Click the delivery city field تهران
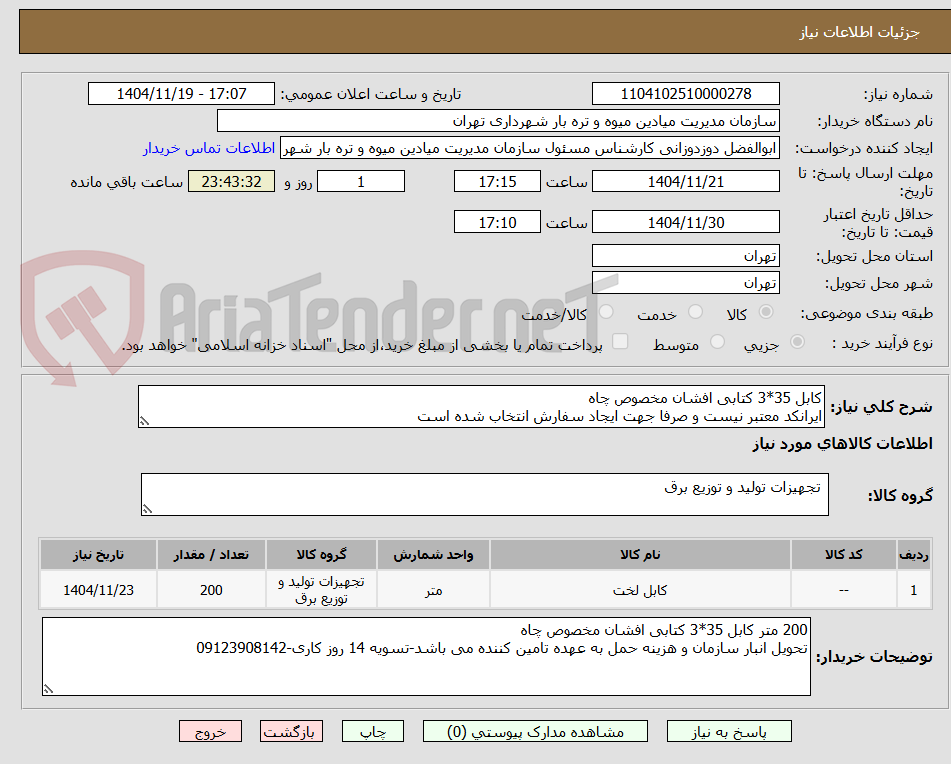Image resolution: width=951 pixels, height=764 pixels. [x=685, y=283]
